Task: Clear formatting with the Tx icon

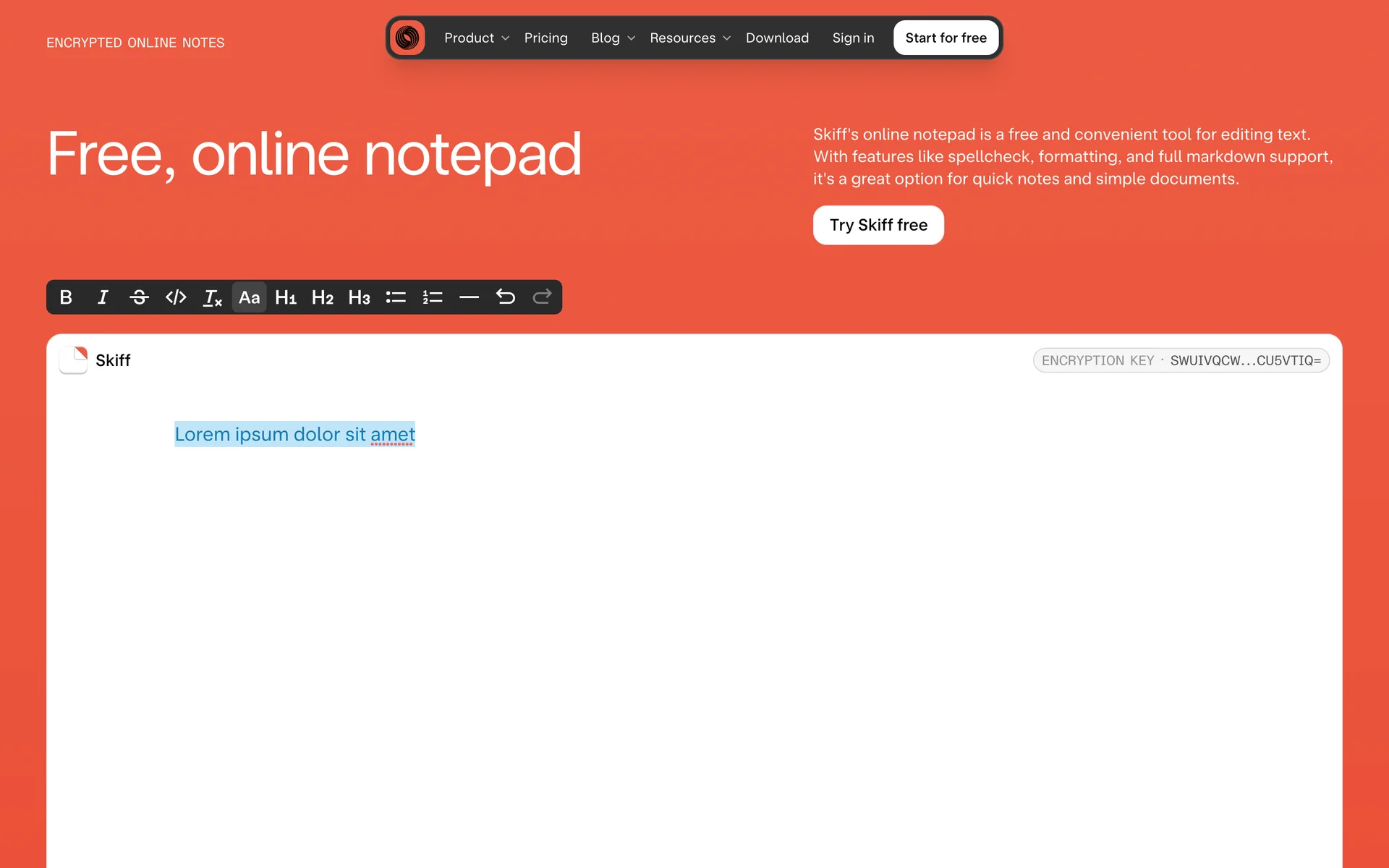Action: (x=213, y=297)
